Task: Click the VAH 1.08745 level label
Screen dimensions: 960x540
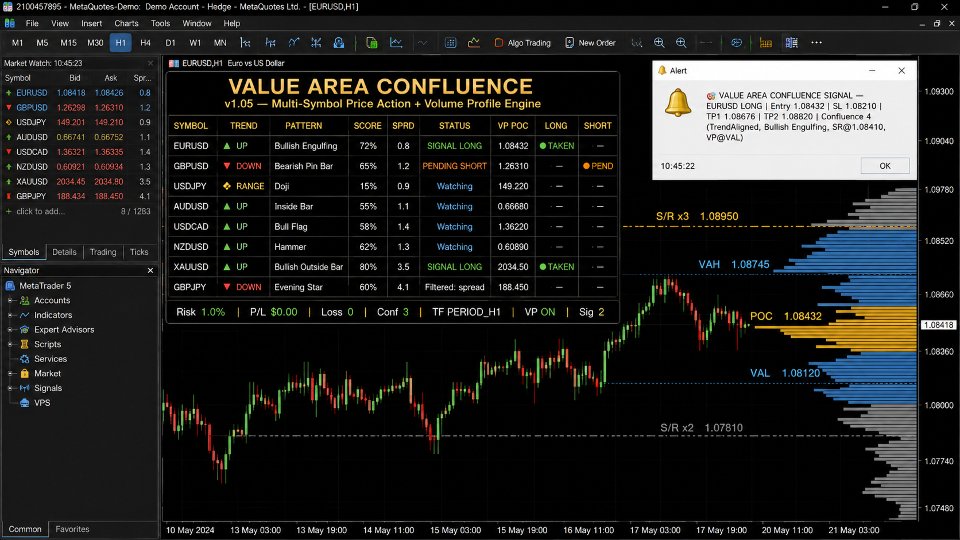Action: pos(734,264)
